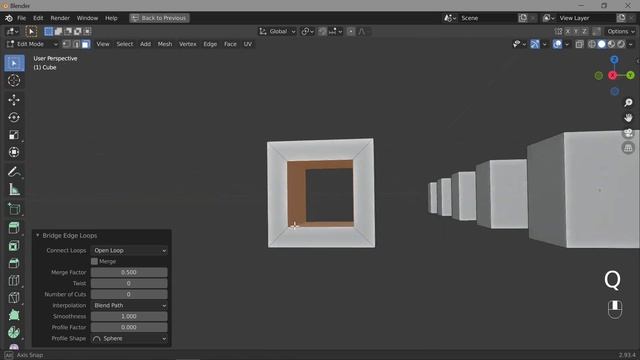The height and width of the screenshot is (360, 640).
Task: Select the 3D Cursor tool
Action: click(14, 80)
